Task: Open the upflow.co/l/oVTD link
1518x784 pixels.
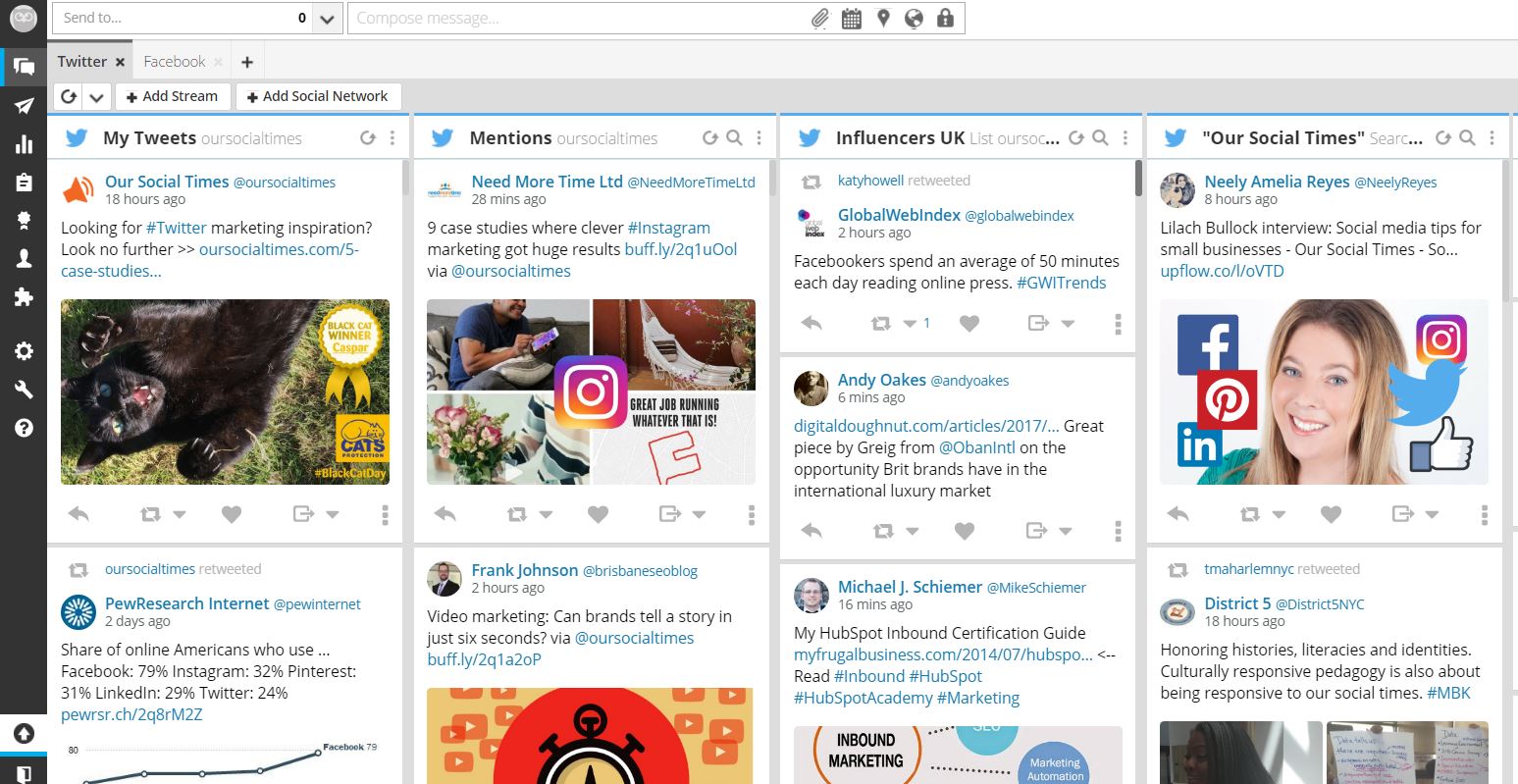Action: 1222,271
